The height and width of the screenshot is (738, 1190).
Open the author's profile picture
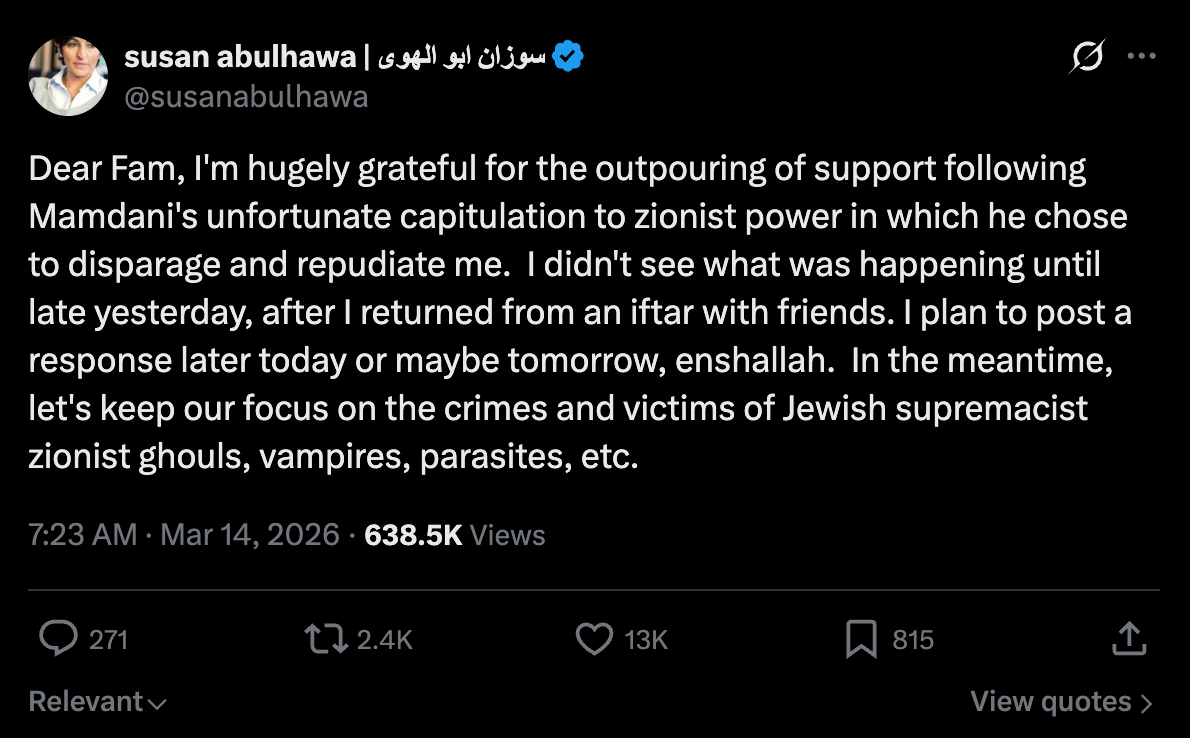[x=68, y=77]
